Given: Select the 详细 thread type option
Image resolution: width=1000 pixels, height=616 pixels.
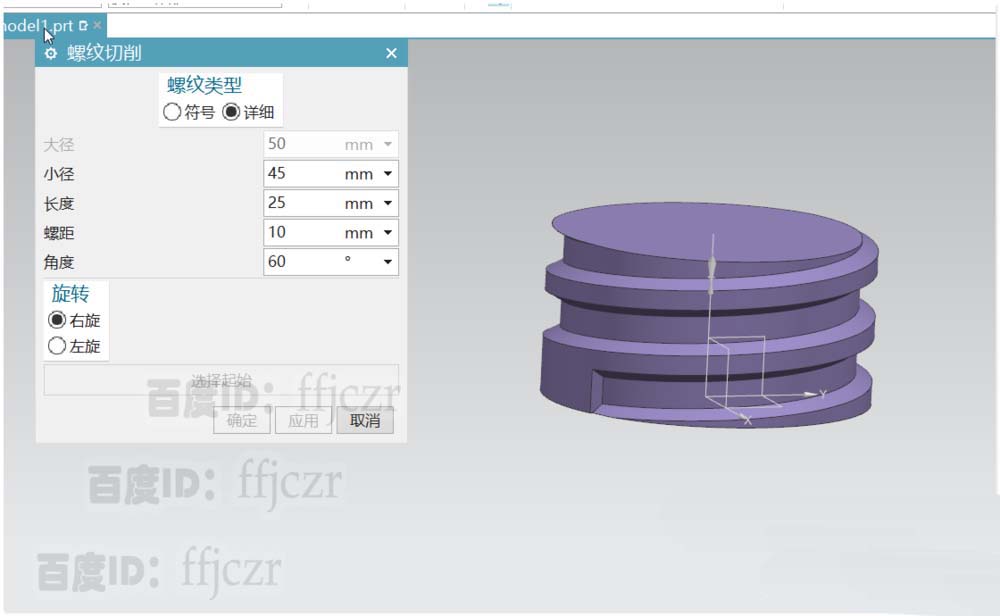Looking at the screenshot, I should tap(231, 113).
